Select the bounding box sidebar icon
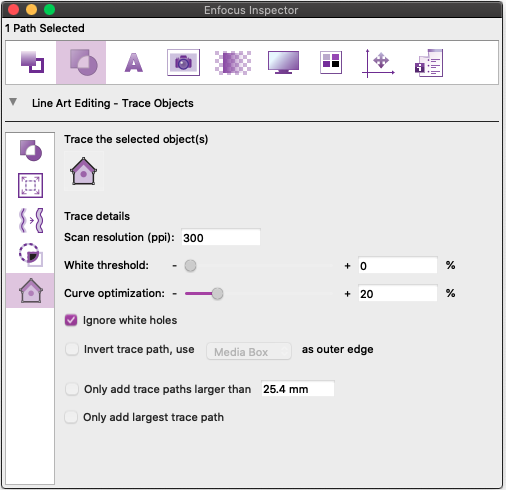 (x=30, y=185)
